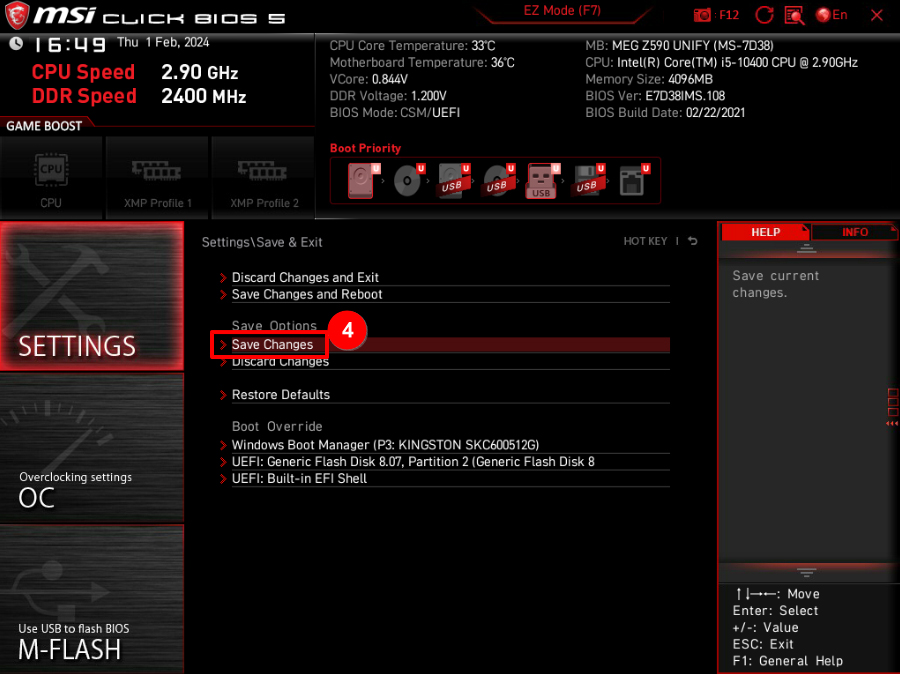Screen dimensions: 900x674
Task: Select the highlighted USB key boot device
Action: click(542, 181)
